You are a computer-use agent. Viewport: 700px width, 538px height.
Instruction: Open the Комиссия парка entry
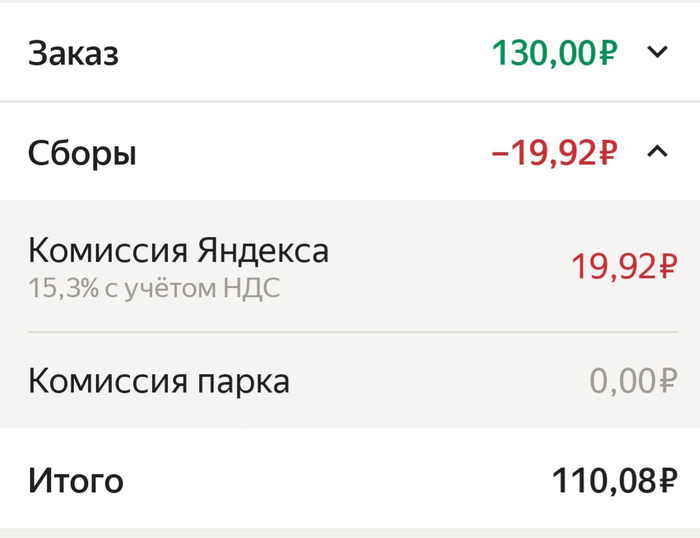[158, 381]
